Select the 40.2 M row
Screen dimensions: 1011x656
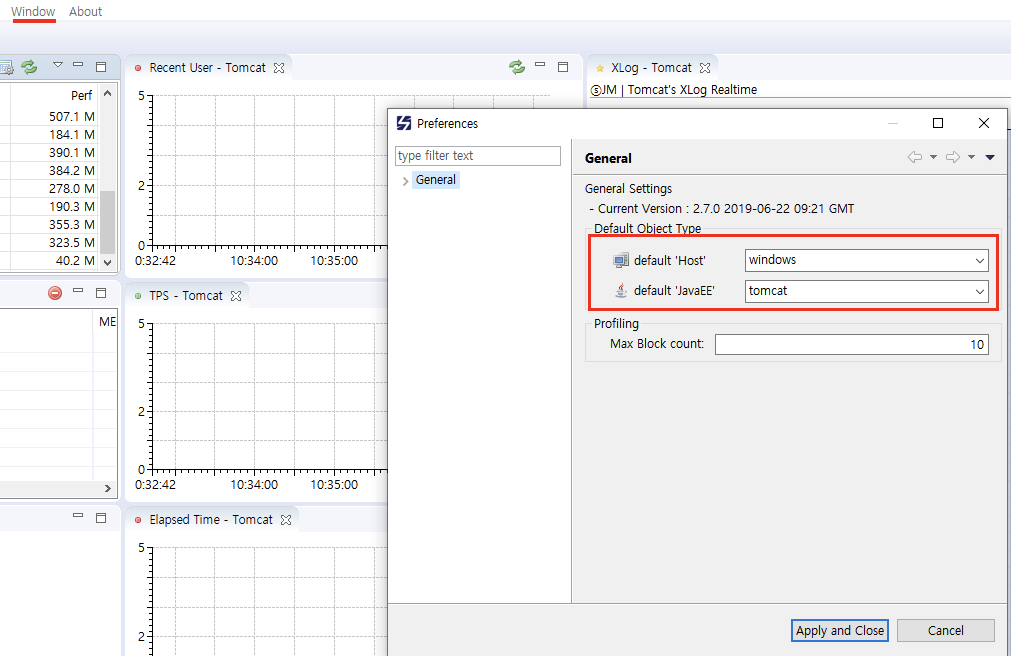click(x=49, y=261)
